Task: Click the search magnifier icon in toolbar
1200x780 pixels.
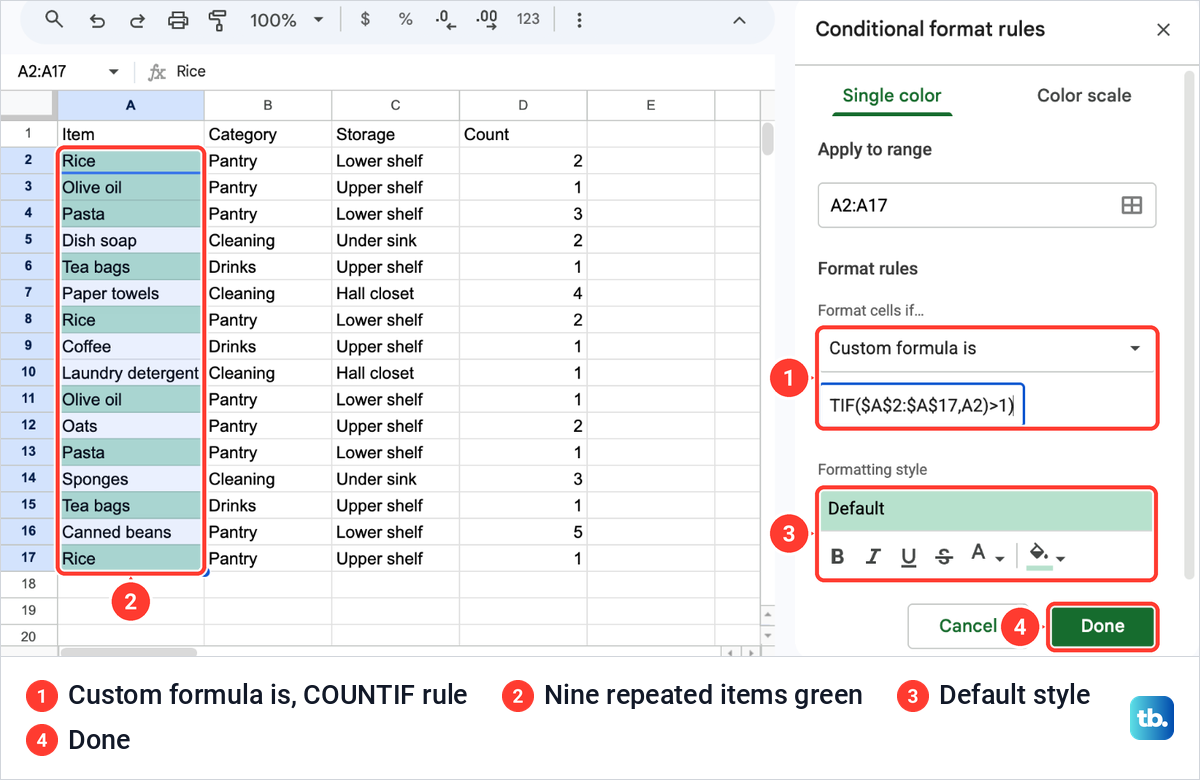Action: [x=54, y=19]
